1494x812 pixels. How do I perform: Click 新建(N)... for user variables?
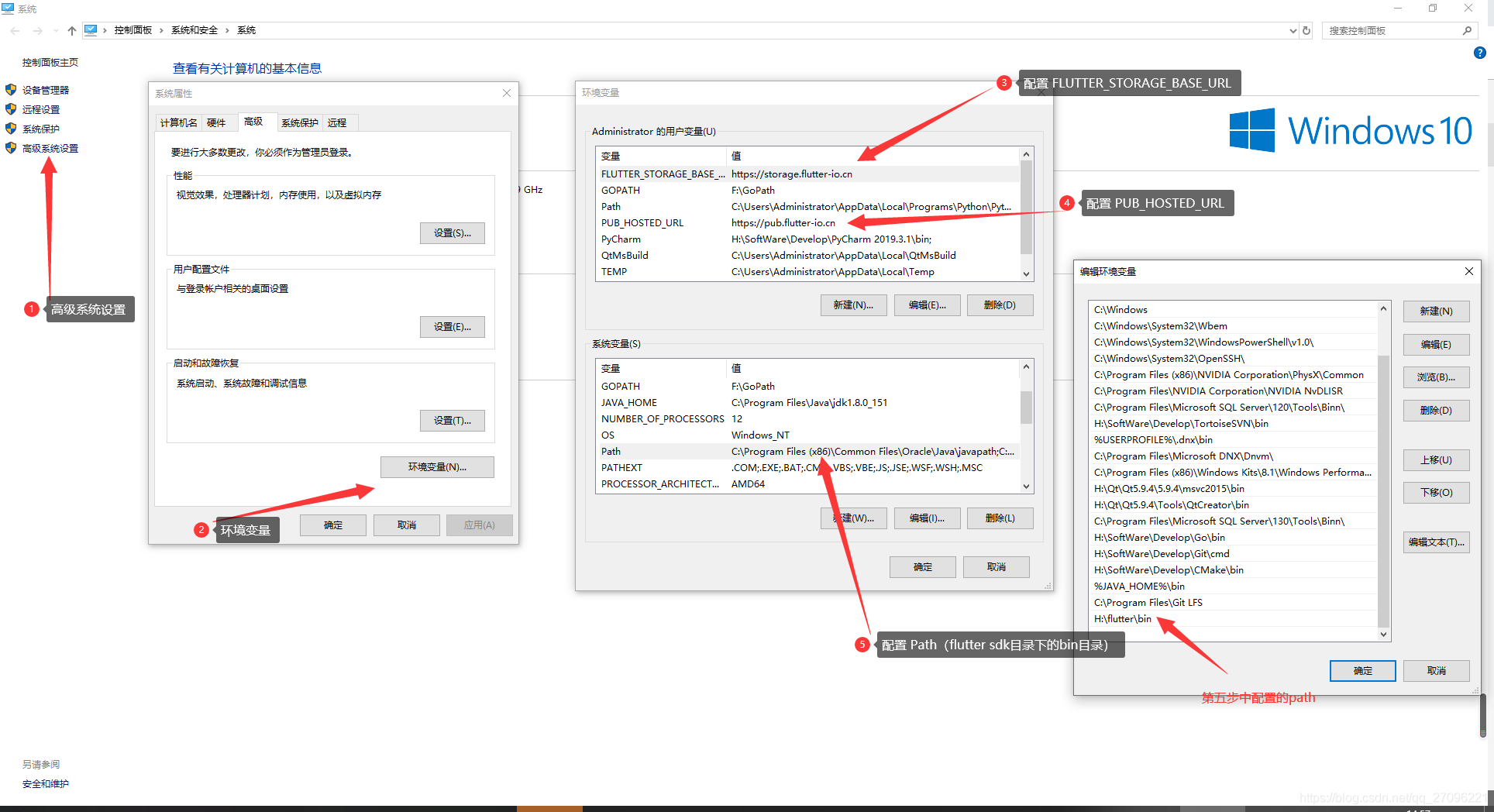pos(853,304)
